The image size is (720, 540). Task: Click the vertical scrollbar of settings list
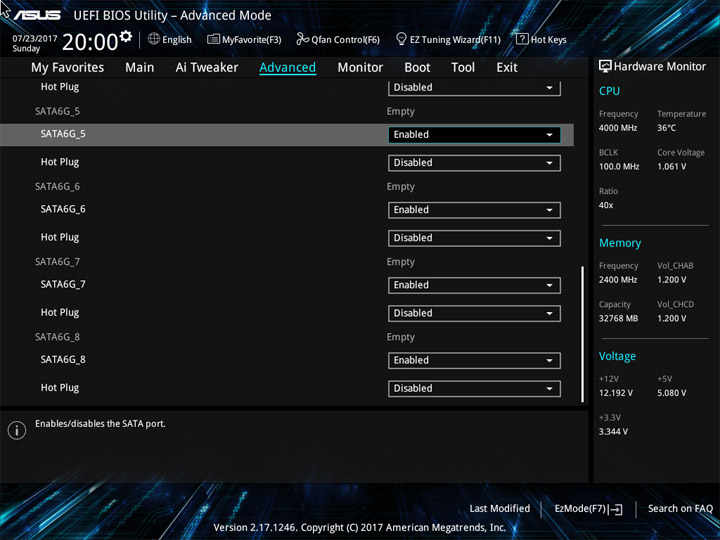click(x=583, y=334)
